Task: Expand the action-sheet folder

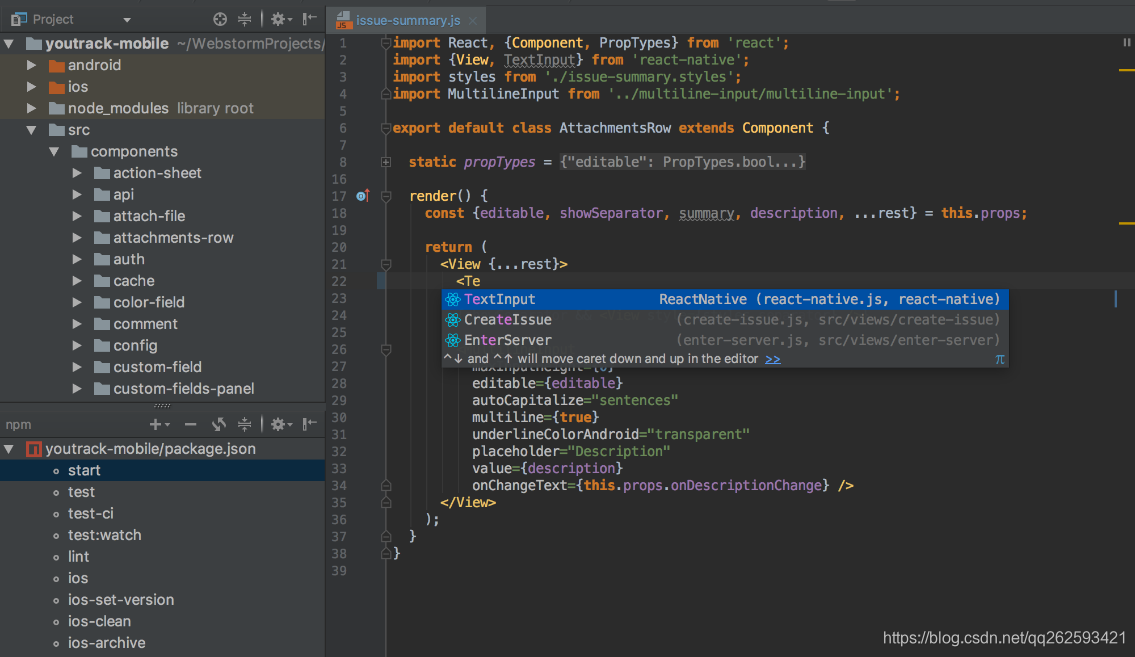Action: click(77, 174)
